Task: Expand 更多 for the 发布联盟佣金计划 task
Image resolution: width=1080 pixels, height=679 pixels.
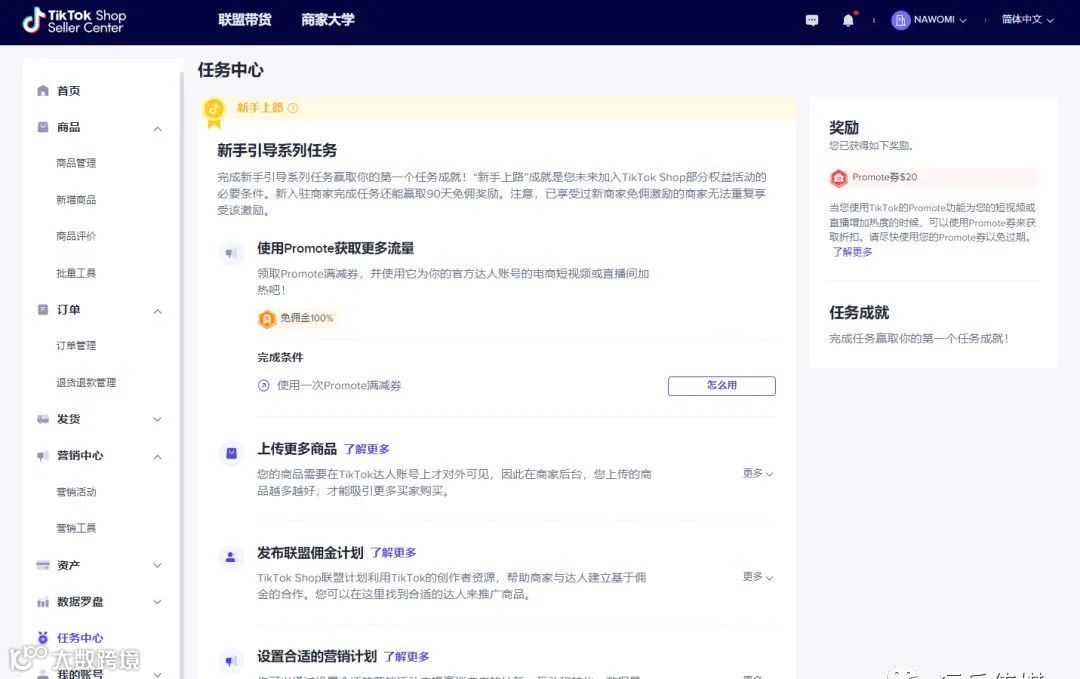Action: 758,576
